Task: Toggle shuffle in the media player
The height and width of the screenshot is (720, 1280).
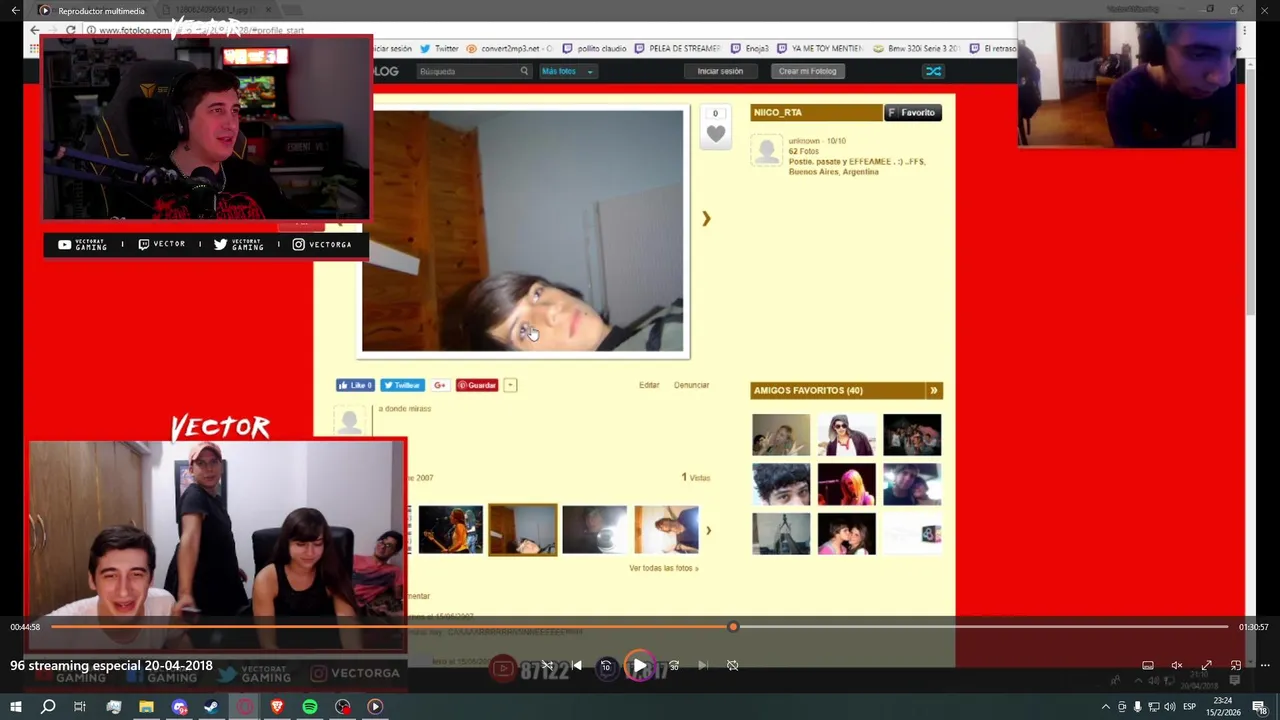Action: [547, 665]
